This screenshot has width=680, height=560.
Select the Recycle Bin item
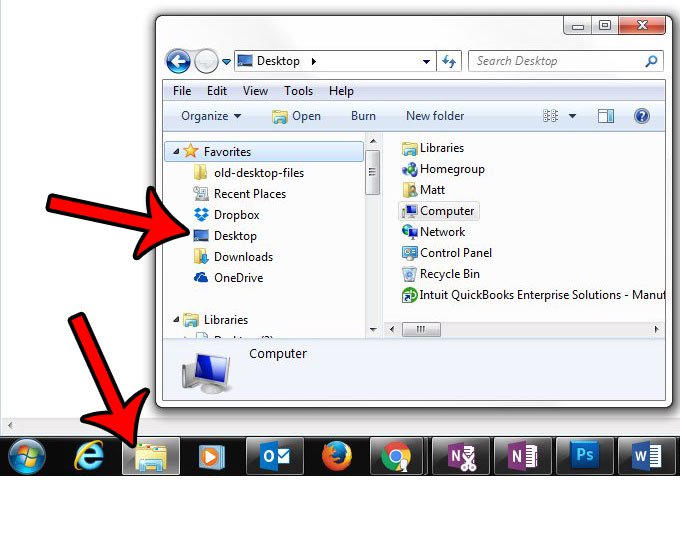pos(441,274)
